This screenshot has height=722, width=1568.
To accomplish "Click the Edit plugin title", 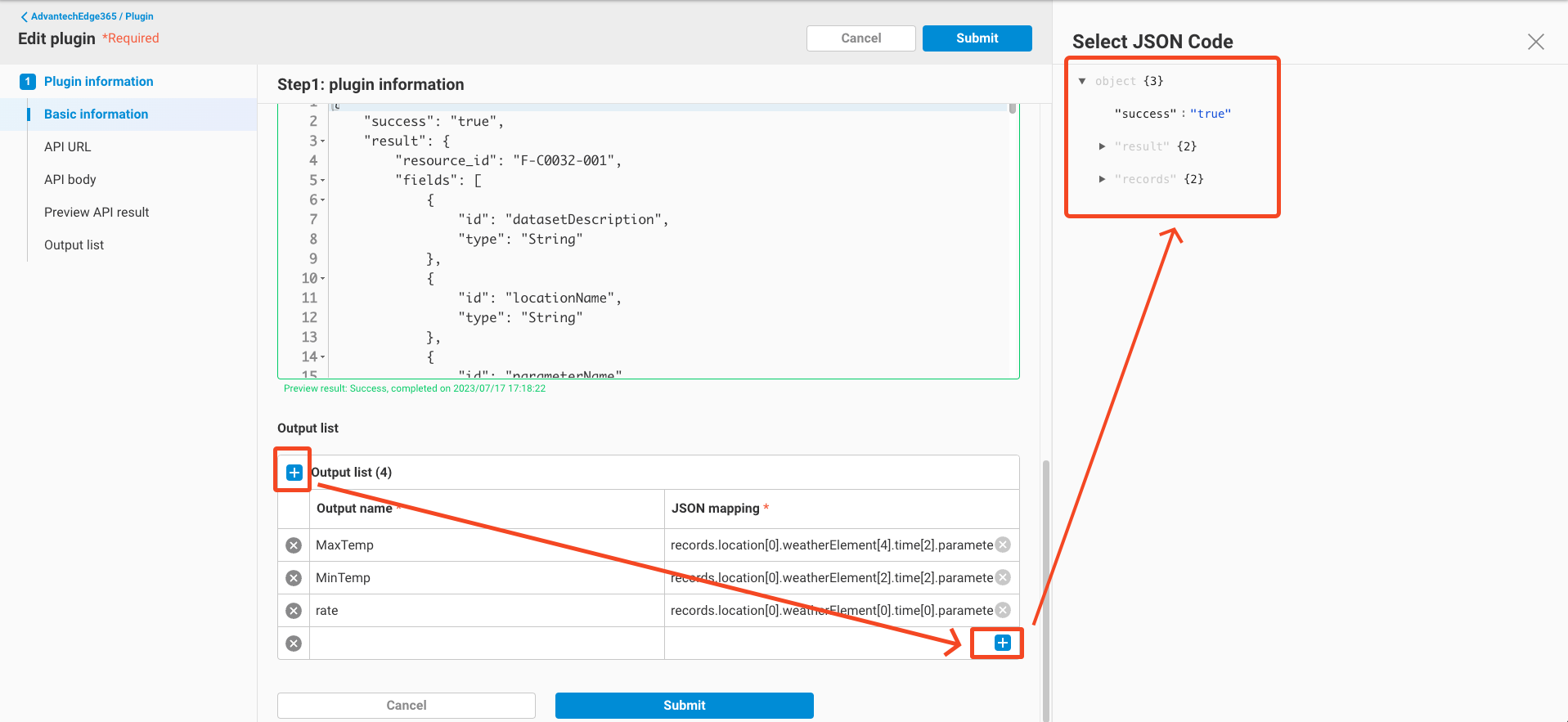I will (56, 38).
